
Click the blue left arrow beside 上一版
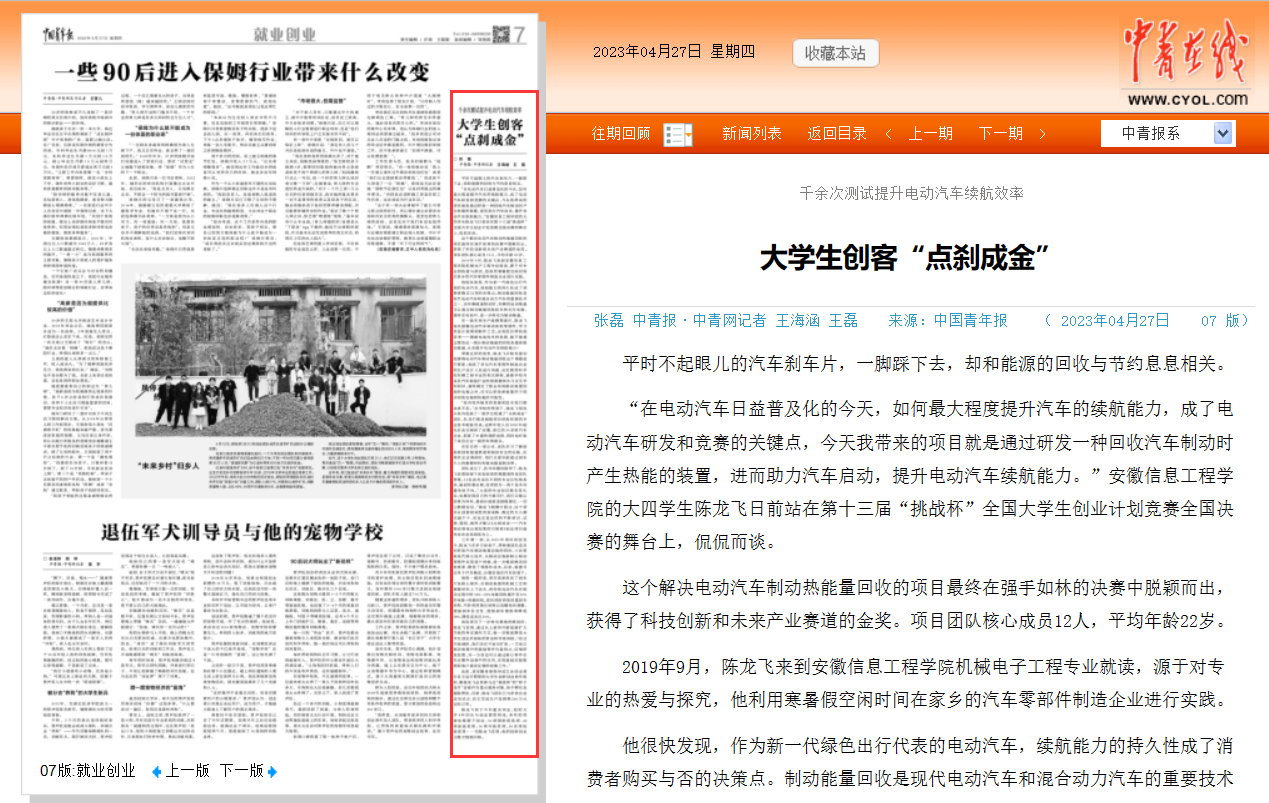tap(156, 771)
